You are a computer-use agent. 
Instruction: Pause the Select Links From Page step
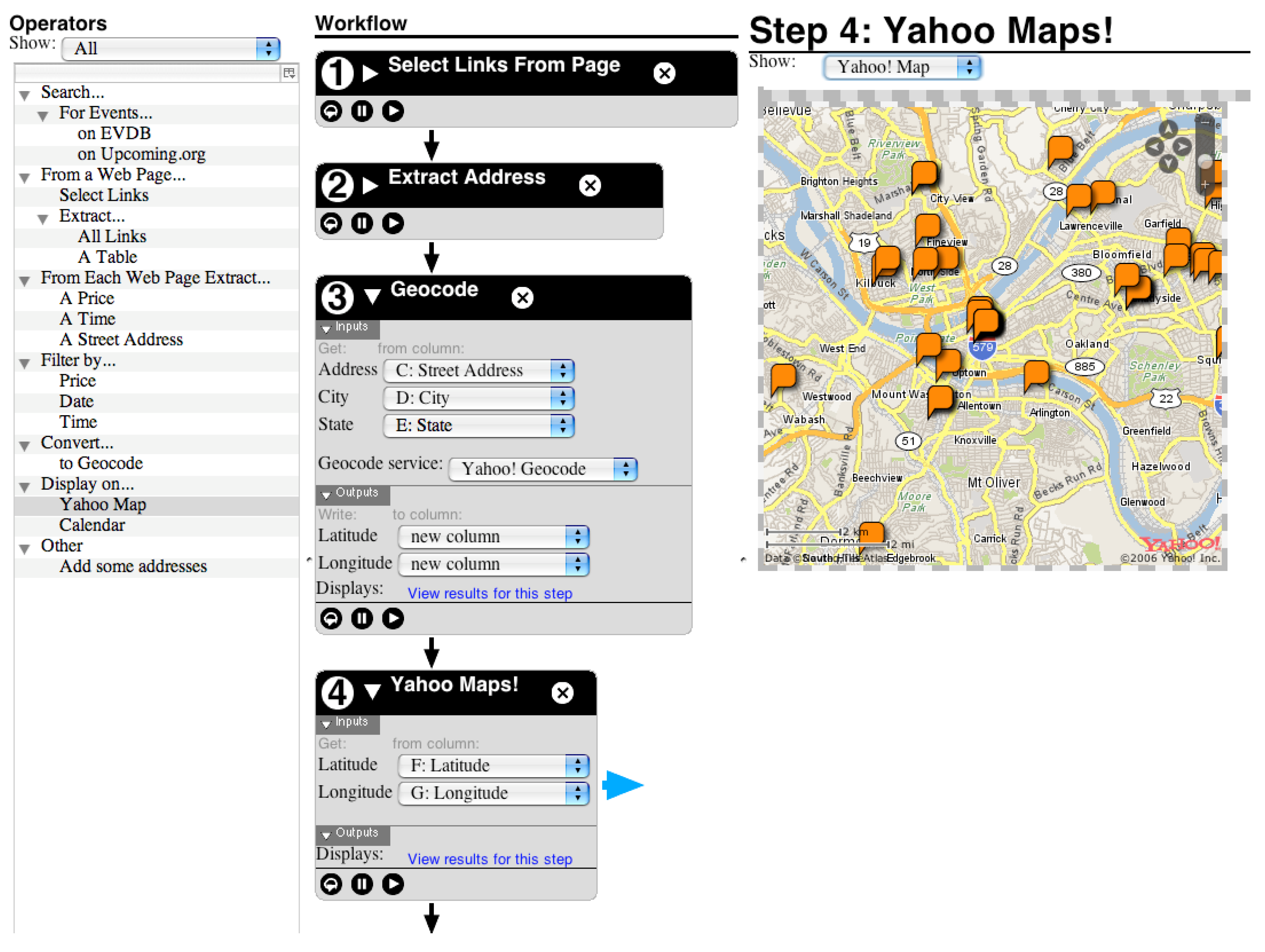pyautogui.click(x=362, y=111)
